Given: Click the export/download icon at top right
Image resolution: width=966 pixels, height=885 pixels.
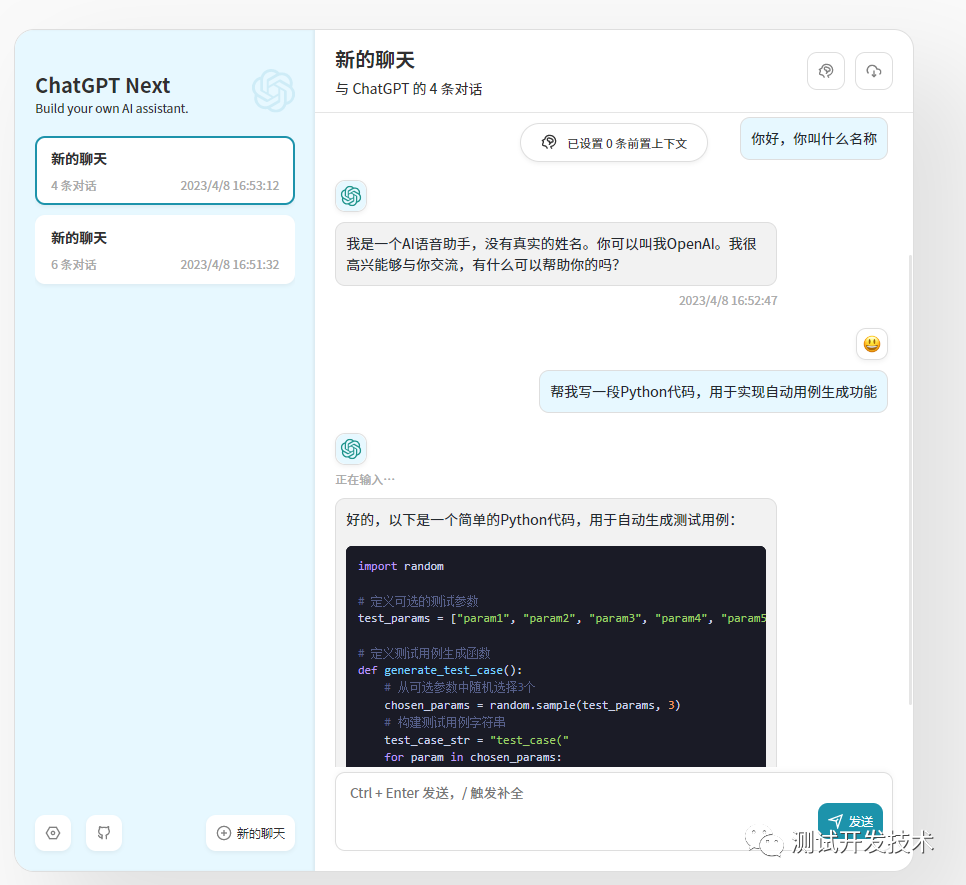Looking at the screenshot, I should pyautogui.click(x=874, y=70).
